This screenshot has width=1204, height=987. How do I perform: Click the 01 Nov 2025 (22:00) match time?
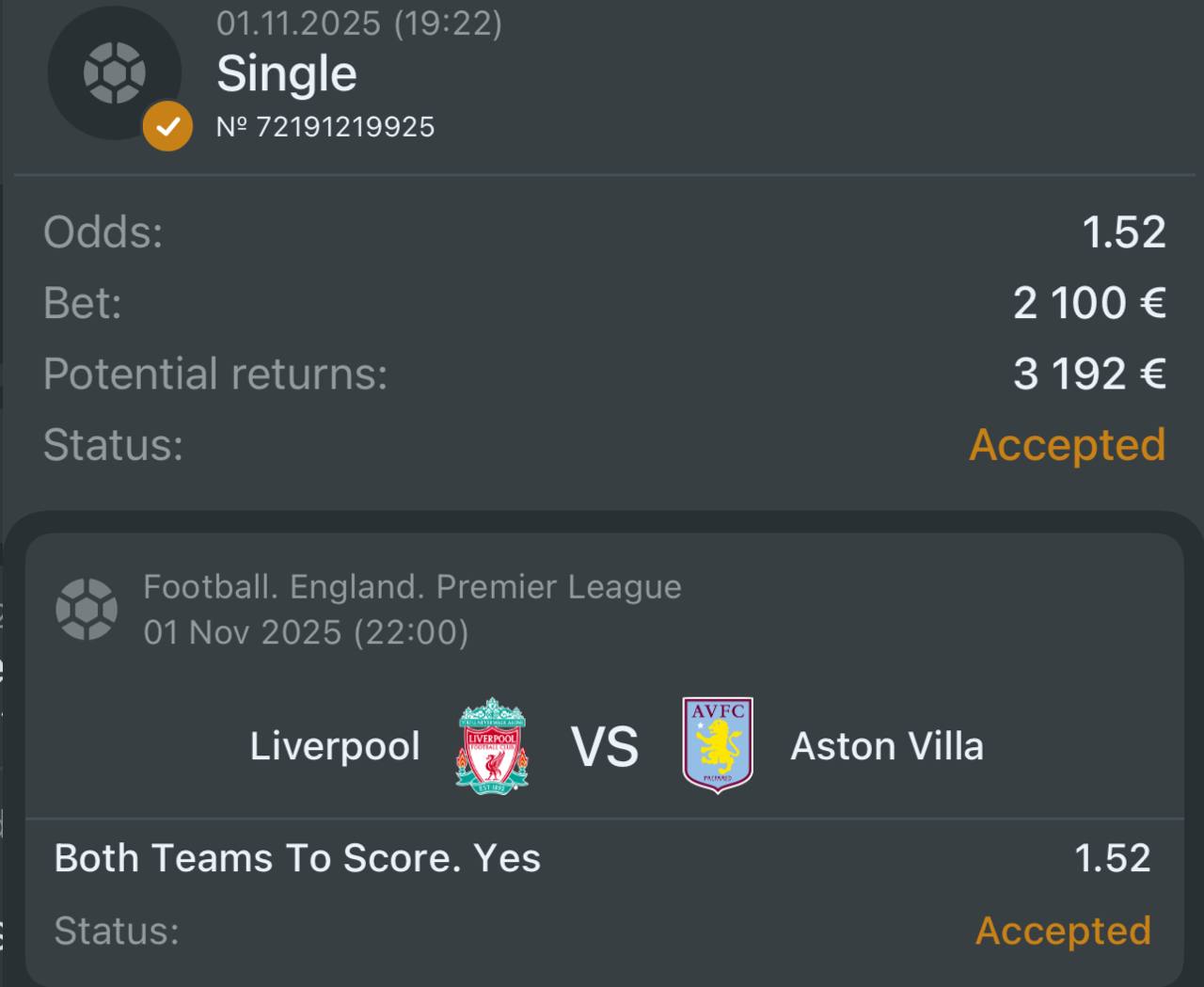point(306,631)
